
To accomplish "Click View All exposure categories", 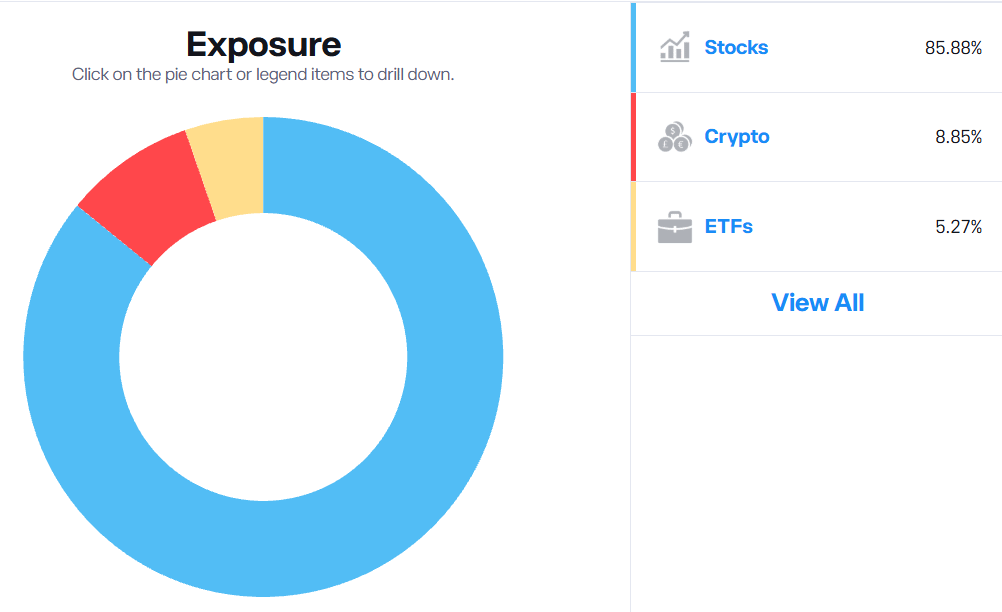I will pos(817,302).
